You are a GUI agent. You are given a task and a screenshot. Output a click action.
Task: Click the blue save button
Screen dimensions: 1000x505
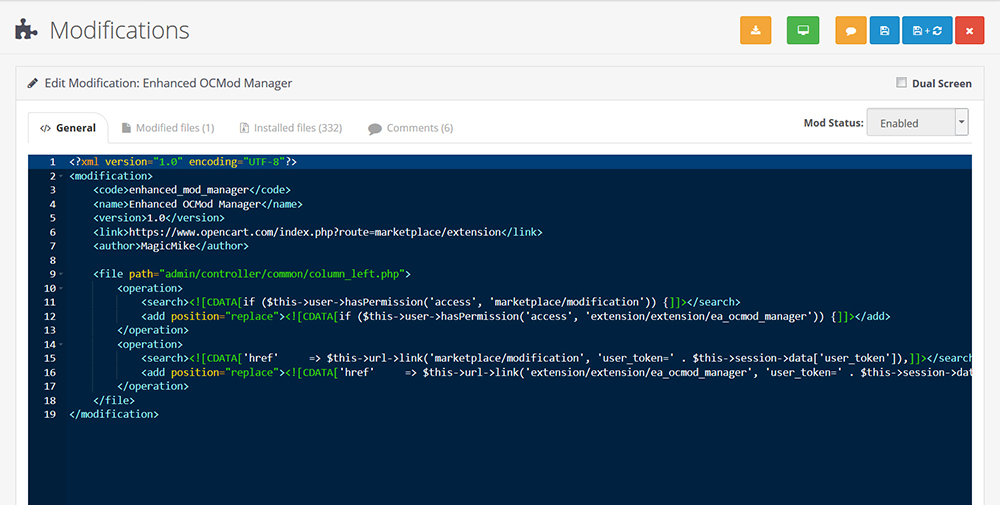point(885,31)
